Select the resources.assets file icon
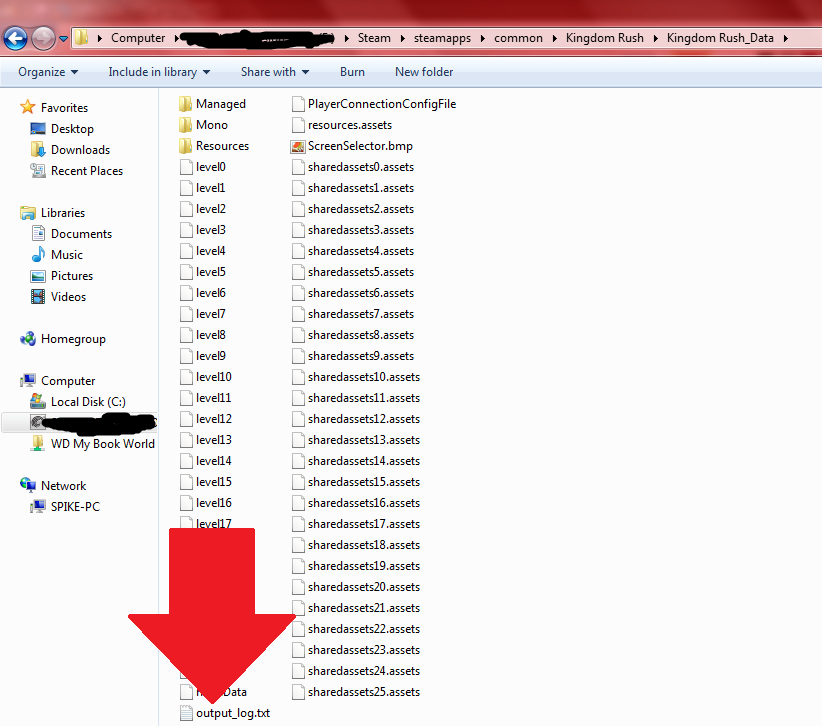The width and height of the screenshot is (822, 726). coord(298,125)
